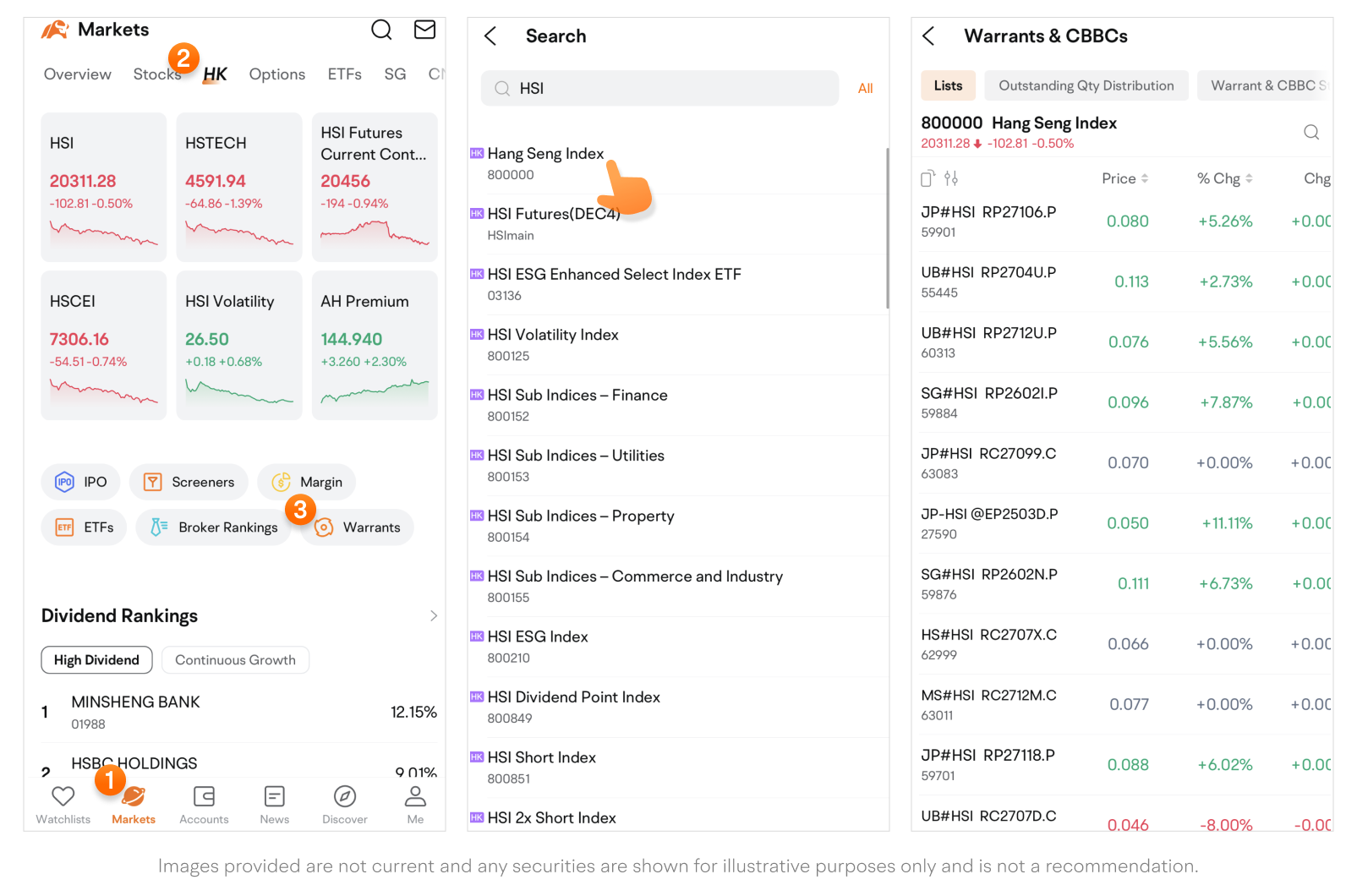Open Warrants shortcut

click(x=358, y=527)
